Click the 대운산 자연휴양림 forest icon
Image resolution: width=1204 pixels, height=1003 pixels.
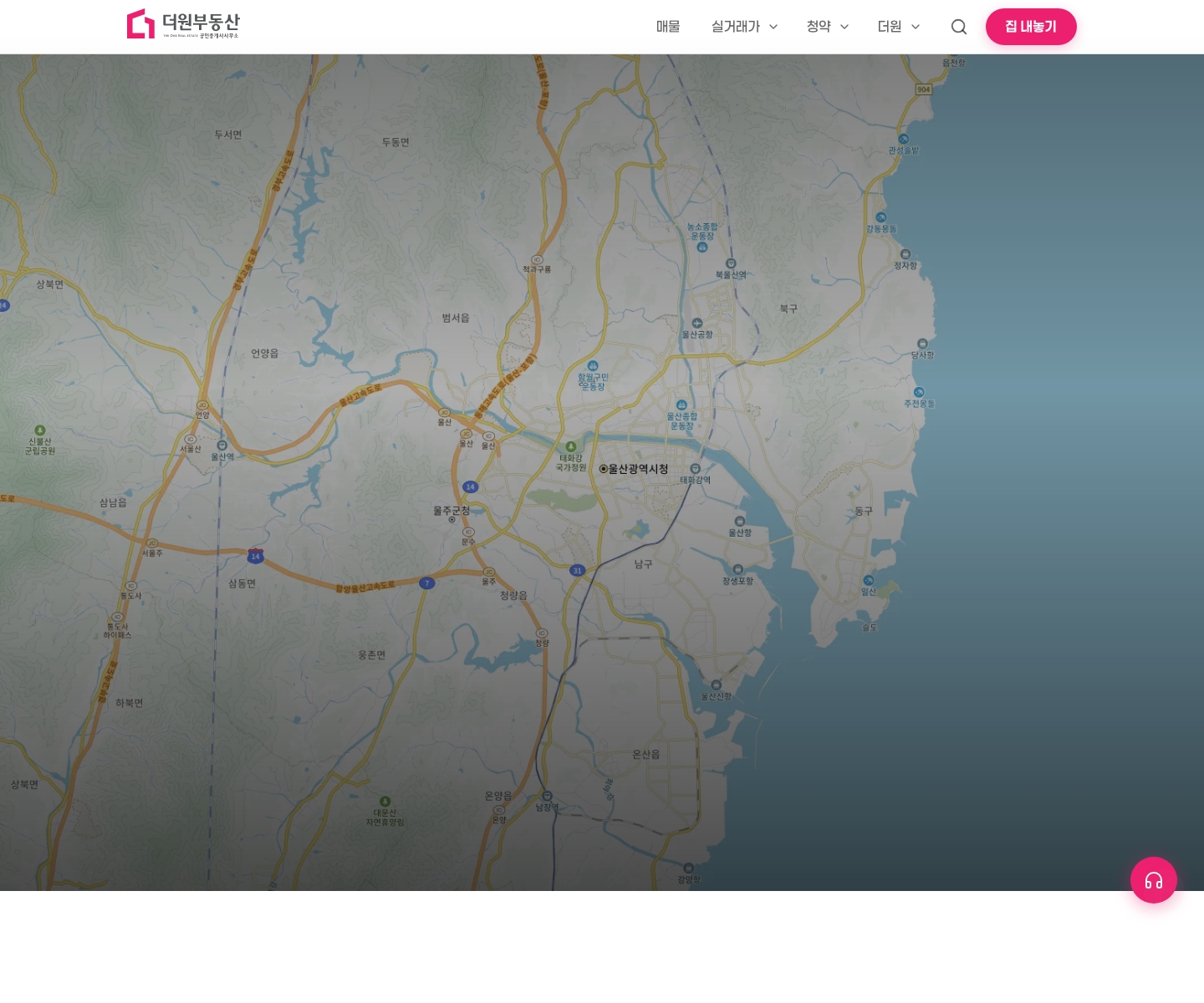(385, 802)
